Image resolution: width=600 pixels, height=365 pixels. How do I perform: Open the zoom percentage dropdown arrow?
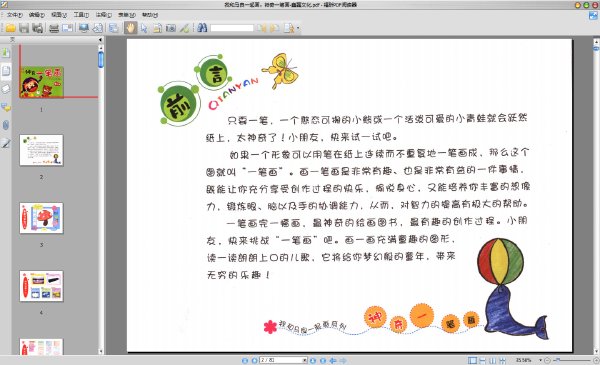click(x=540, y=360)
